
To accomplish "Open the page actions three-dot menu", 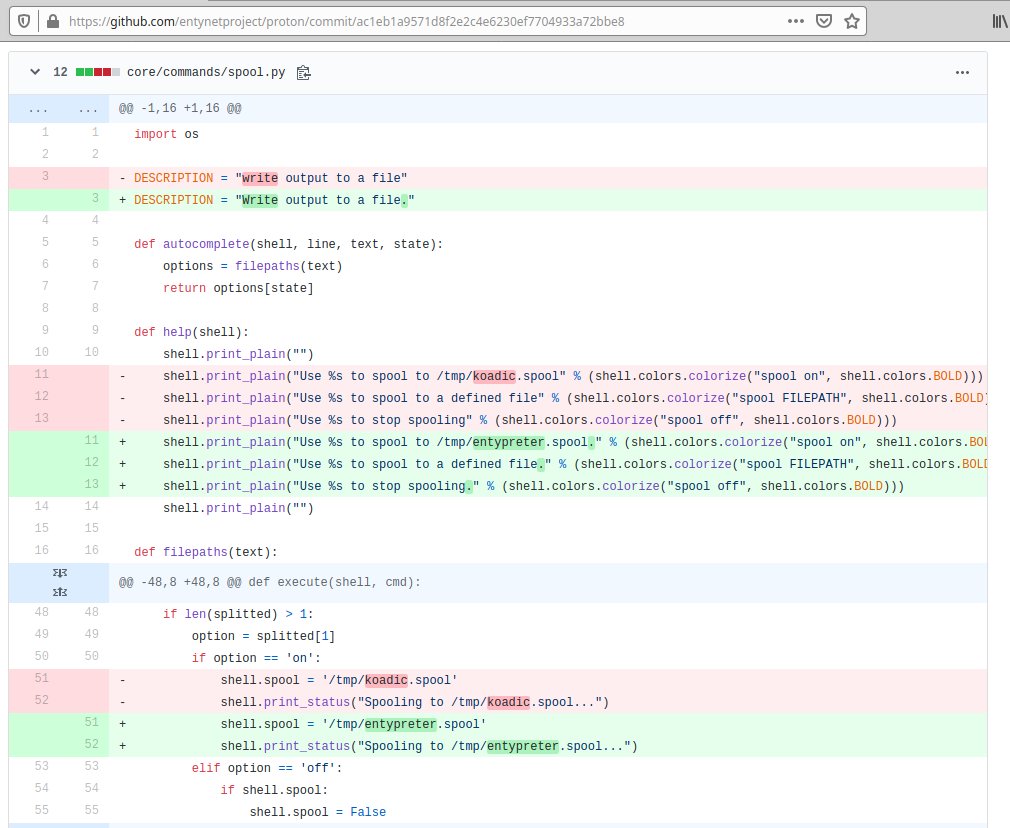I will (796, 21).
